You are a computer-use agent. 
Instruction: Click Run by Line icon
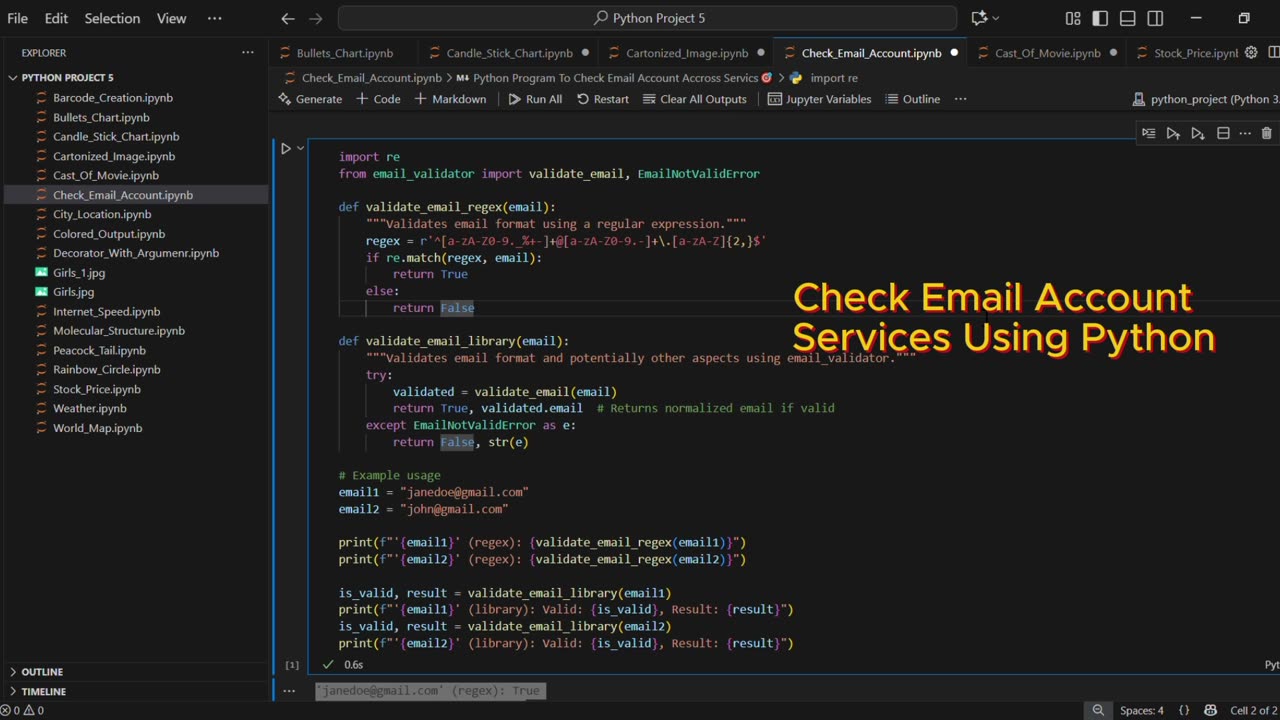point(1148,133)
